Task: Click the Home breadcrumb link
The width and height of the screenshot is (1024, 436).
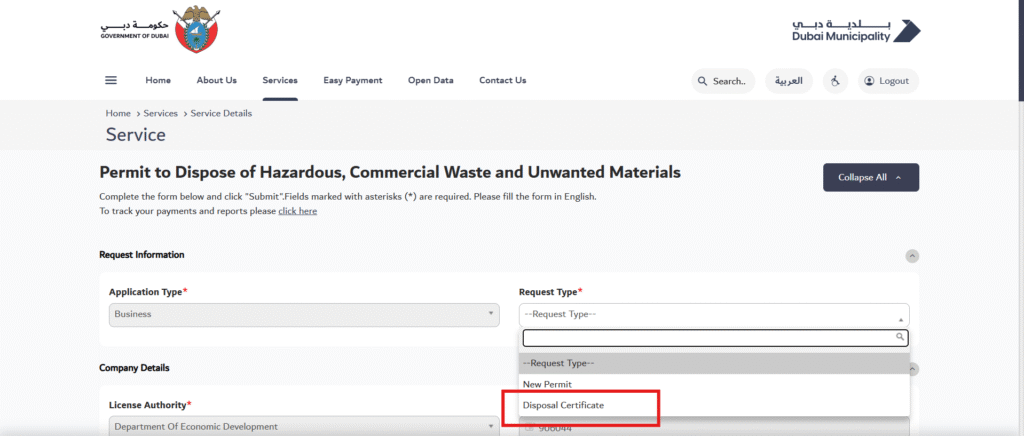Action: 118,113
